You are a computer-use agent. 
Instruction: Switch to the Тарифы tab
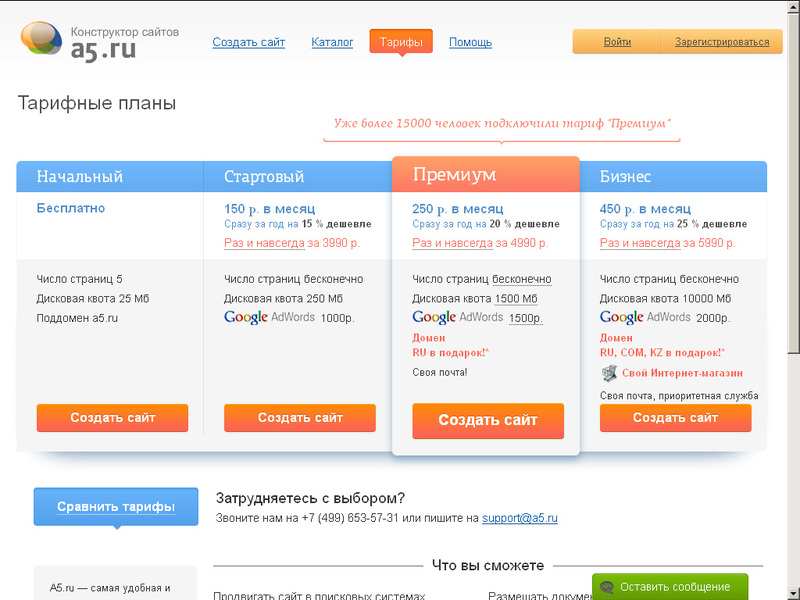pos(400,42)
